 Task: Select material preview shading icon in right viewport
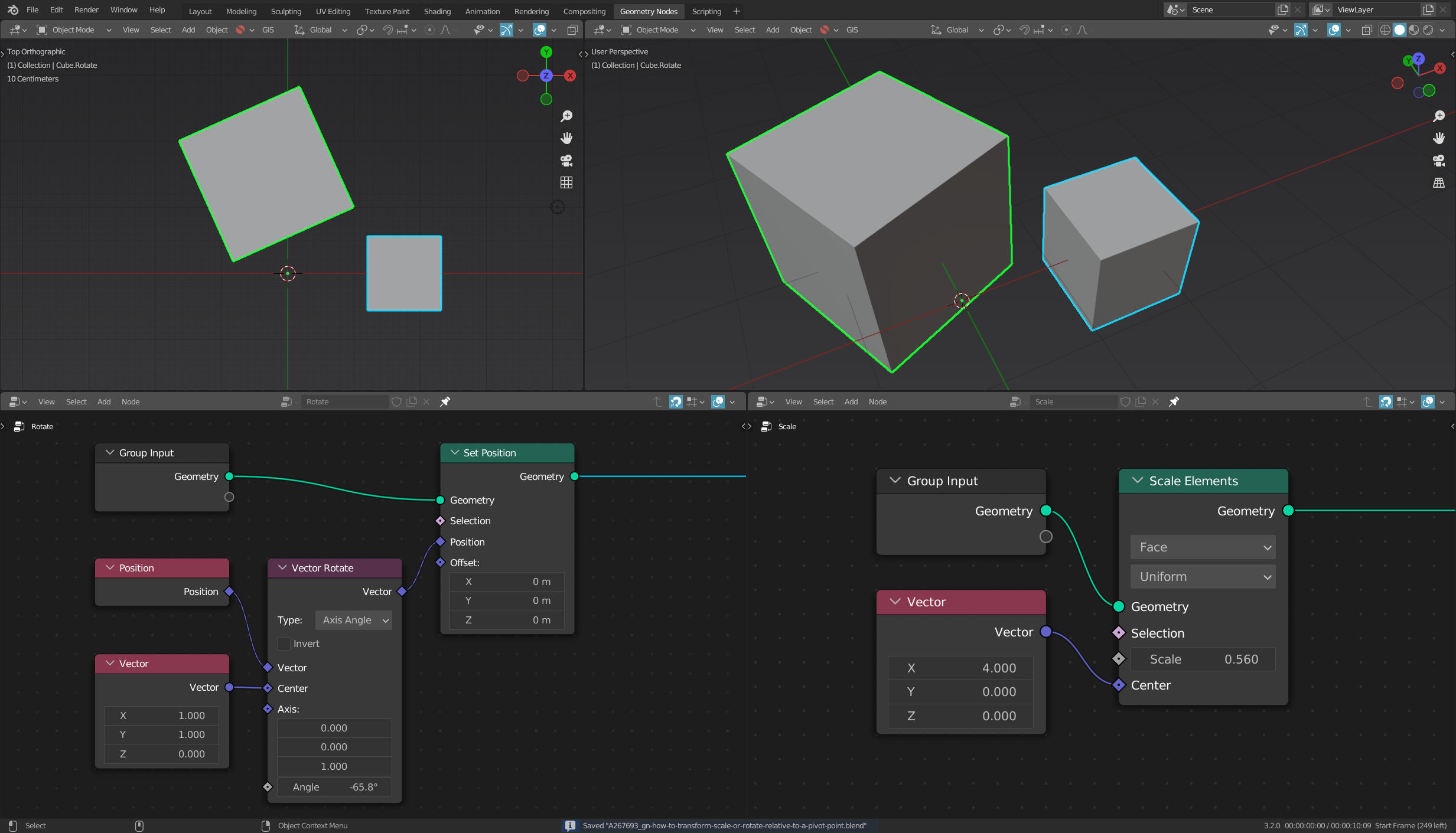click(1413, 30)
